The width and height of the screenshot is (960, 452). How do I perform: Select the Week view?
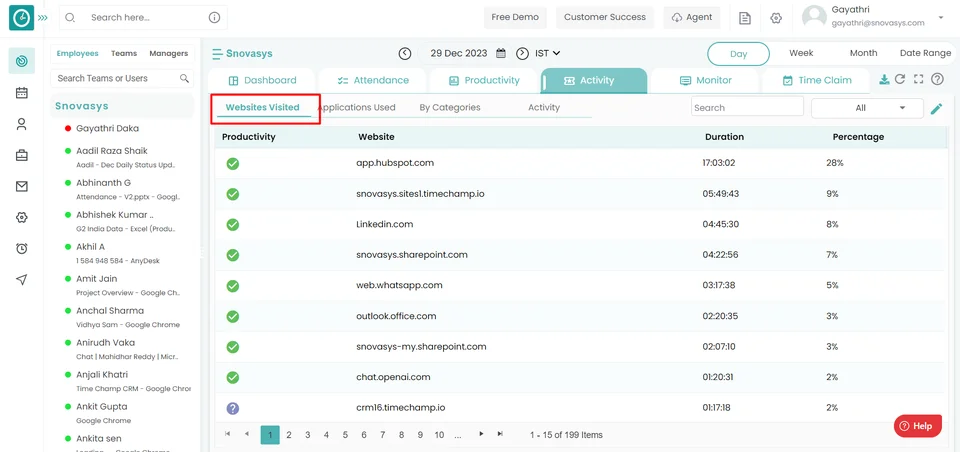tap(801, 53)
